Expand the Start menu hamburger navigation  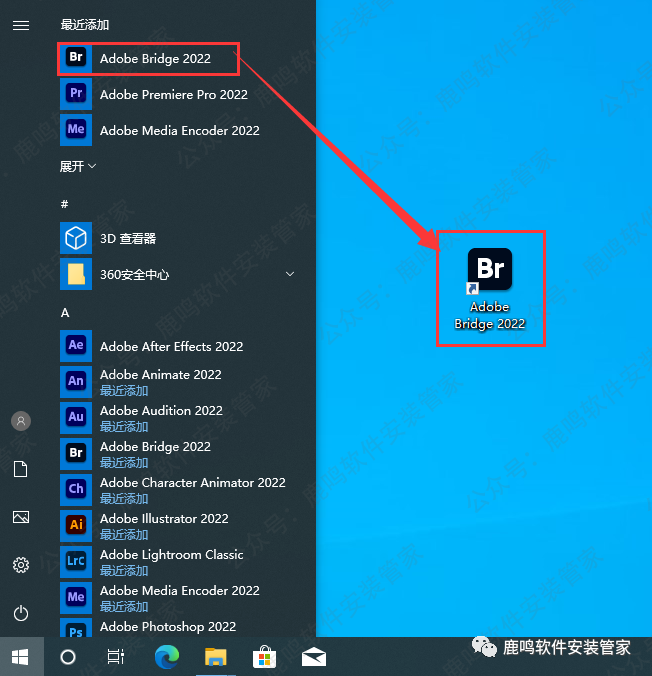point(21,25)
